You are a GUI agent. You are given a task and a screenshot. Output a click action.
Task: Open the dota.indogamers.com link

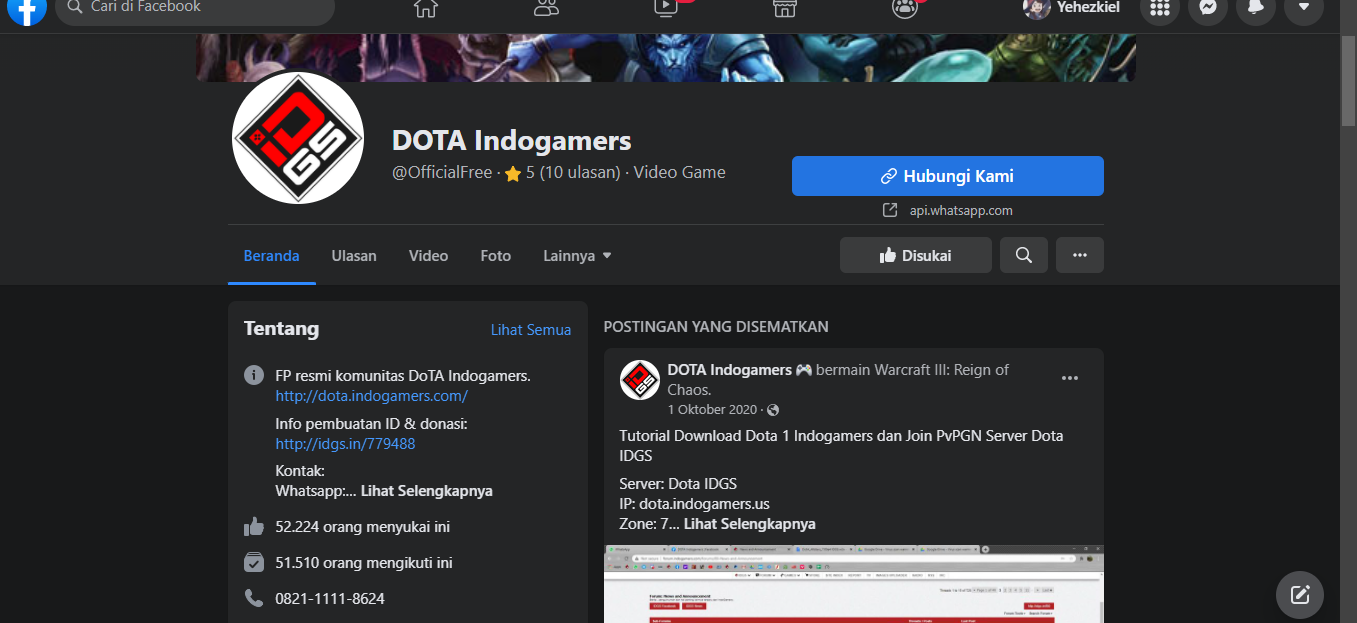(x=372, y=396)
